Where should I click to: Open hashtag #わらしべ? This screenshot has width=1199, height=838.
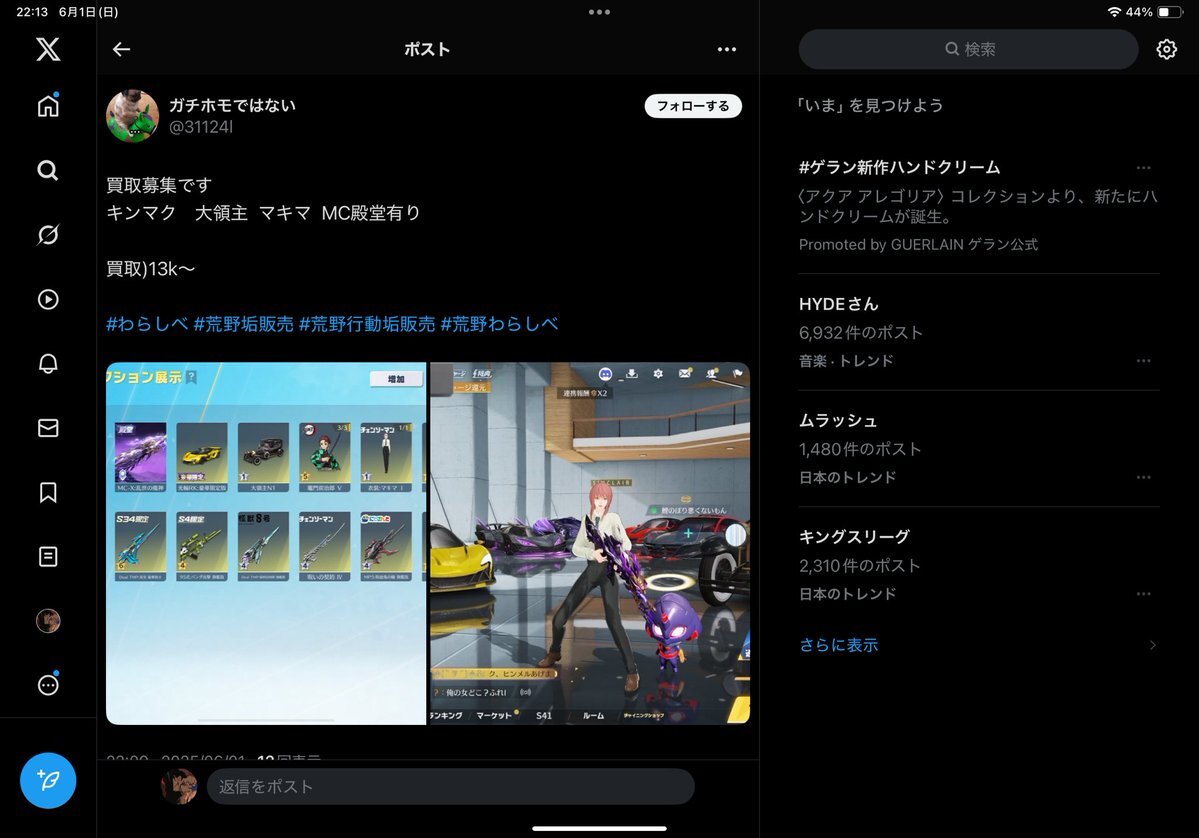(147, 324)
